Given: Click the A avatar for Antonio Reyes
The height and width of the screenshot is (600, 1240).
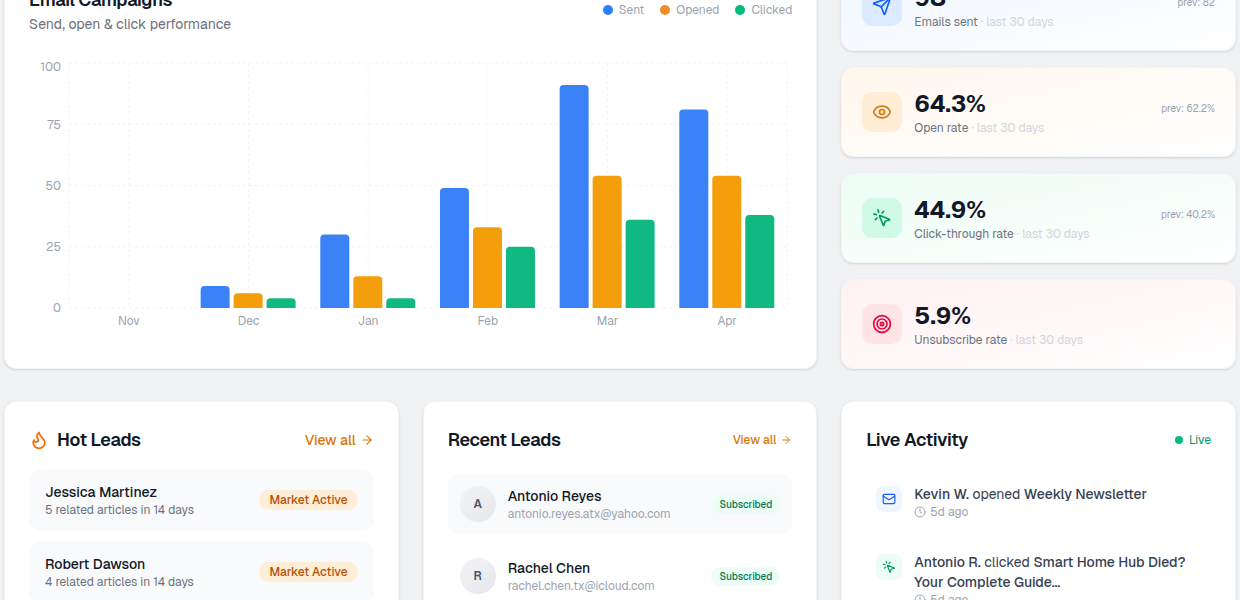Looking at the screenshot, I should click(x=478, y=504).
